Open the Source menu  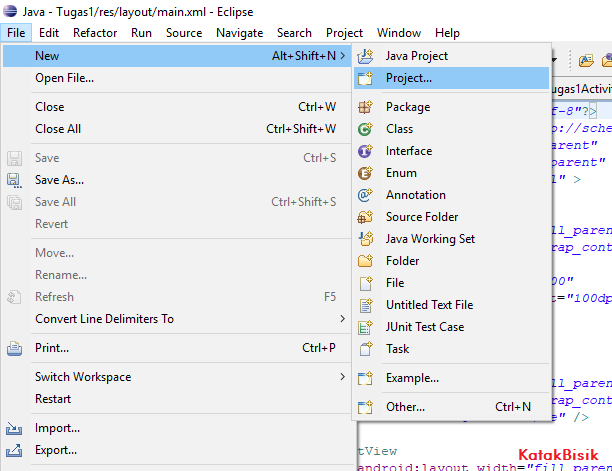[x=184, y=33]
